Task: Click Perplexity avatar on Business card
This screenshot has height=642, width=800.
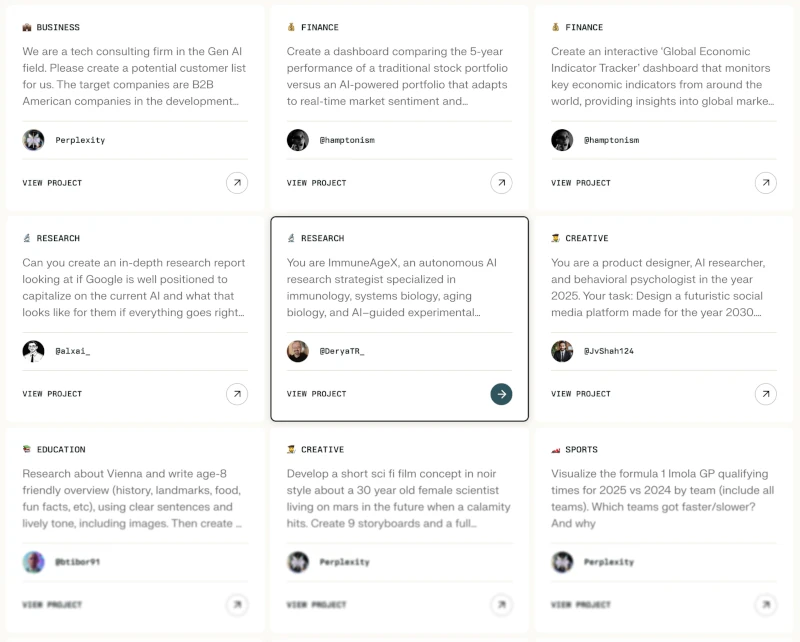Action: click(33, 140)
